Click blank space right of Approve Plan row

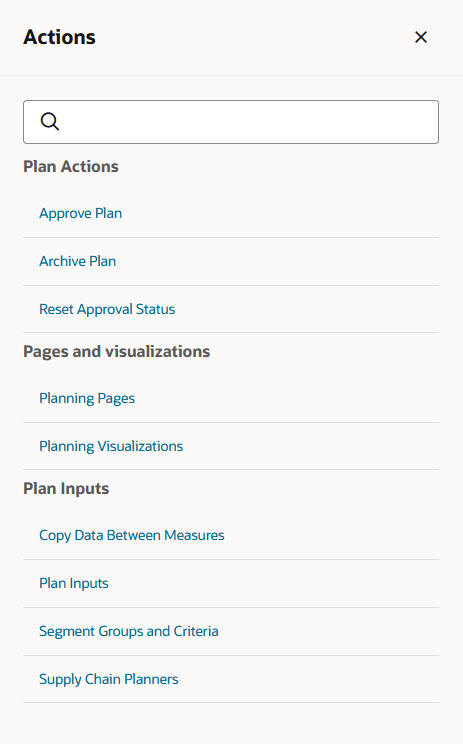coord(285,214)
